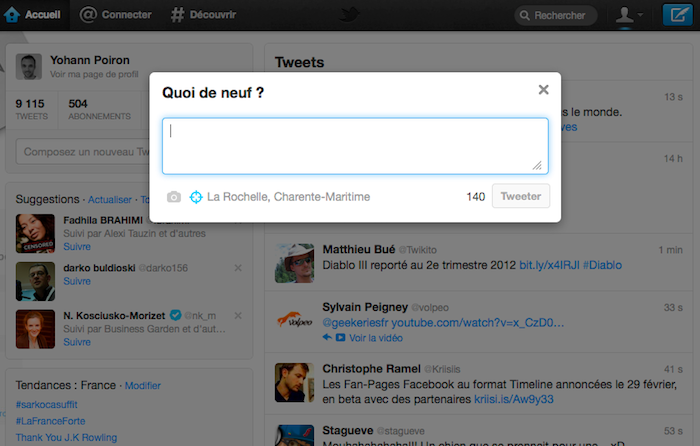Viewport: 700px width, 446px height.
Task: Open Matthieu Bué profile name
Action: [358, 249]
